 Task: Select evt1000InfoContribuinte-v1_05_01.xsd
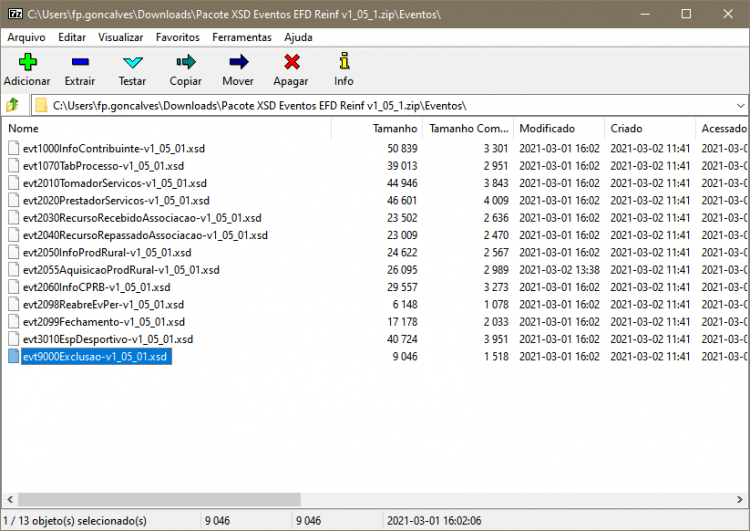click(x=114, y=148)
